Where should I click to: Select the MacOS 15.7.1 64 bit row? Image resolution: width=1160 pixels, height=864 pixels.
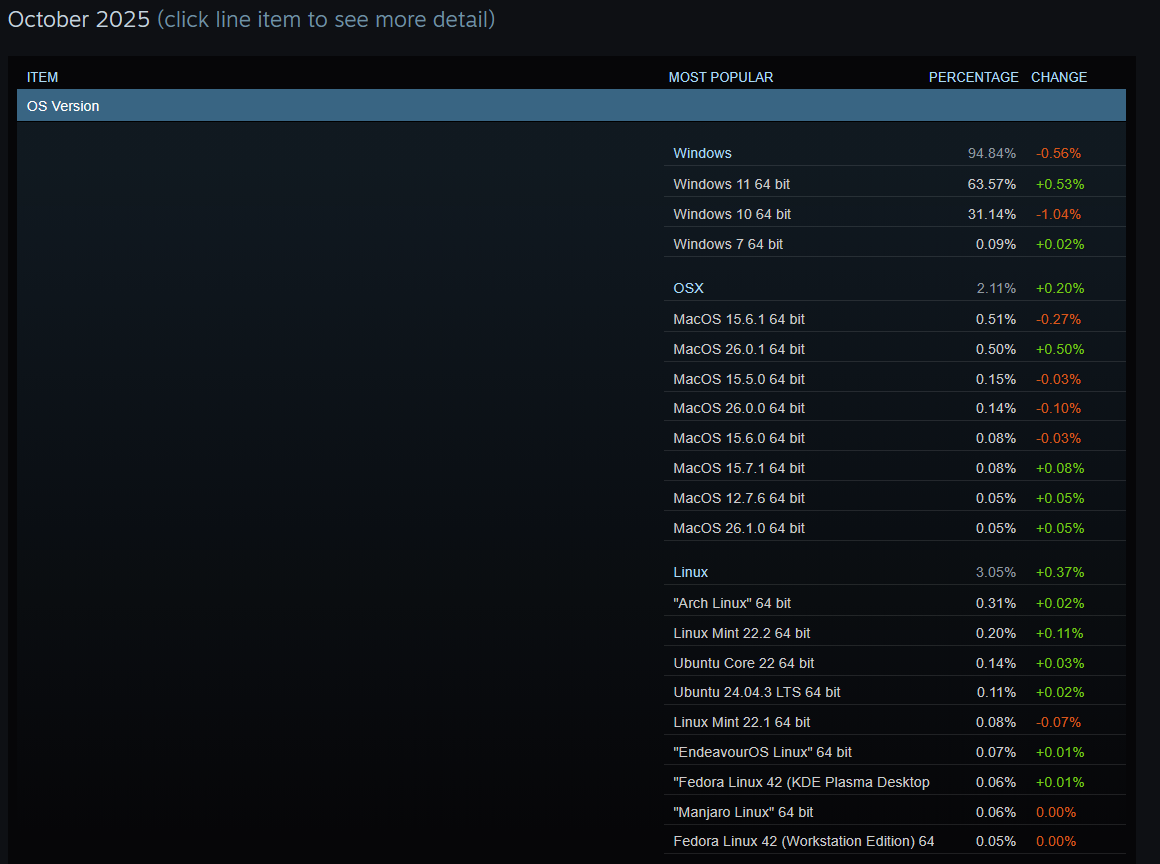pos(895,468)
